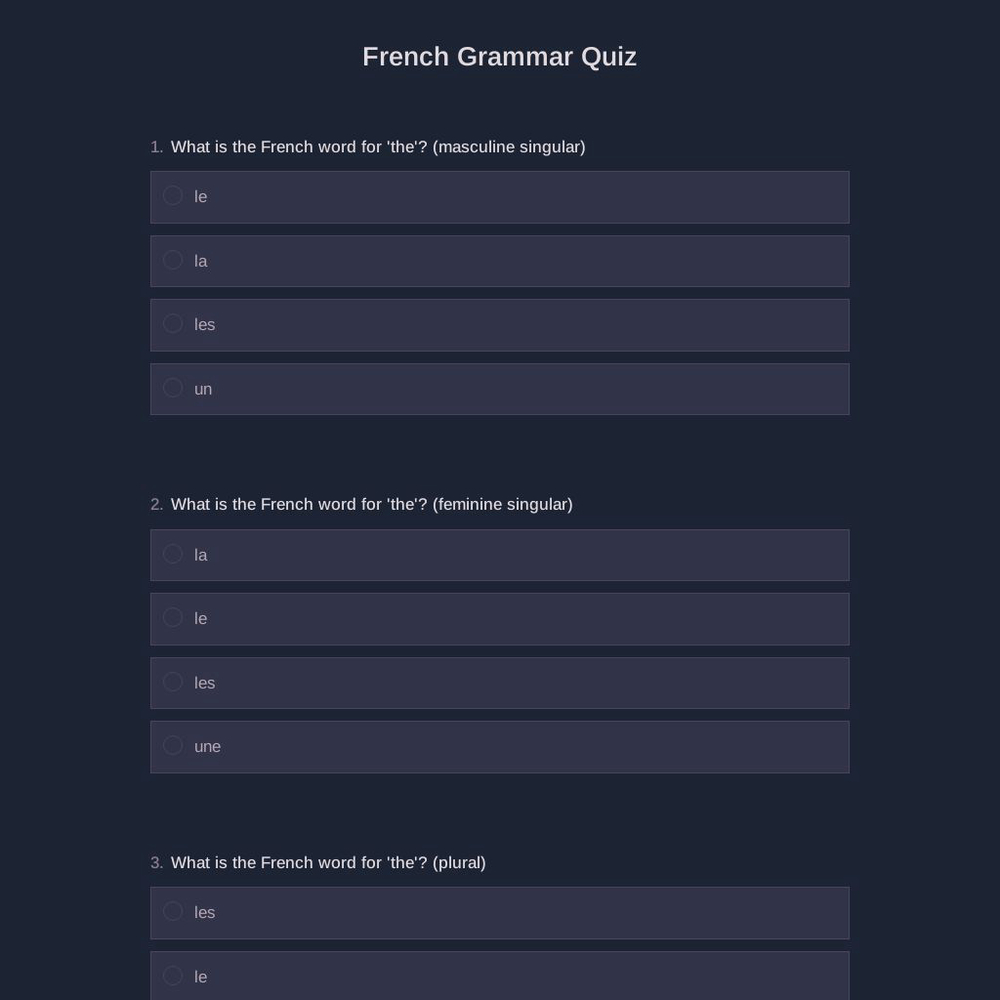This screenshot has width=1000, height=1000.
Task: Click the 'une' option card at bottom of question 2
Action: [x=500, y=746]
